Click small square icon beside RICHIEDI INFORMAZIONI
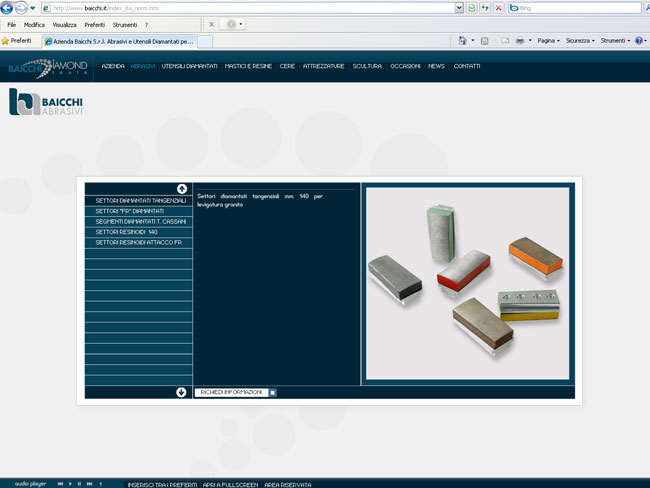650x488 pixels. (x=273, y=392)
